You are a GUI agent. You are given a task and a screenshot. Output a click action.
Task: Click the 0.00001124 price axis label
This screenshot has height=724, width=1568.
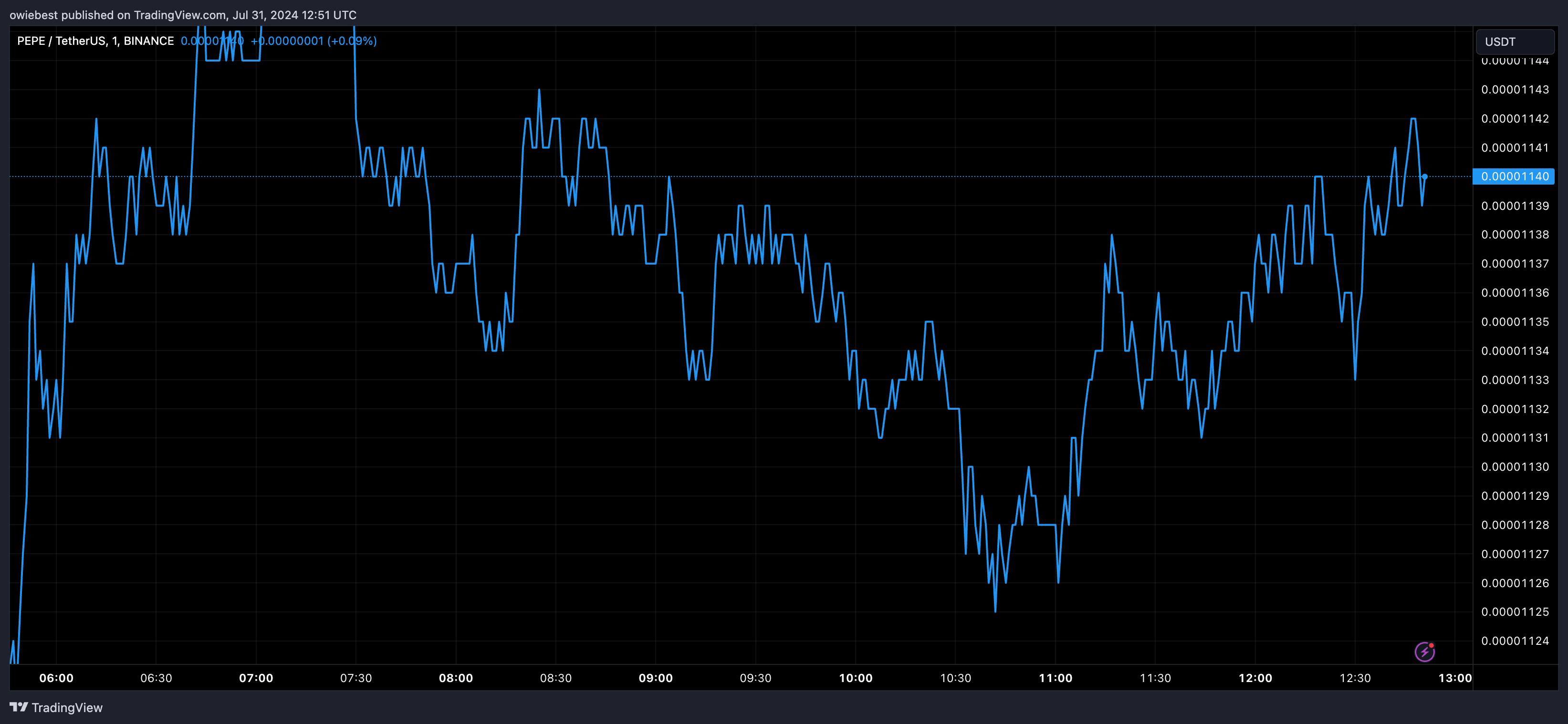coord(1515,641)
